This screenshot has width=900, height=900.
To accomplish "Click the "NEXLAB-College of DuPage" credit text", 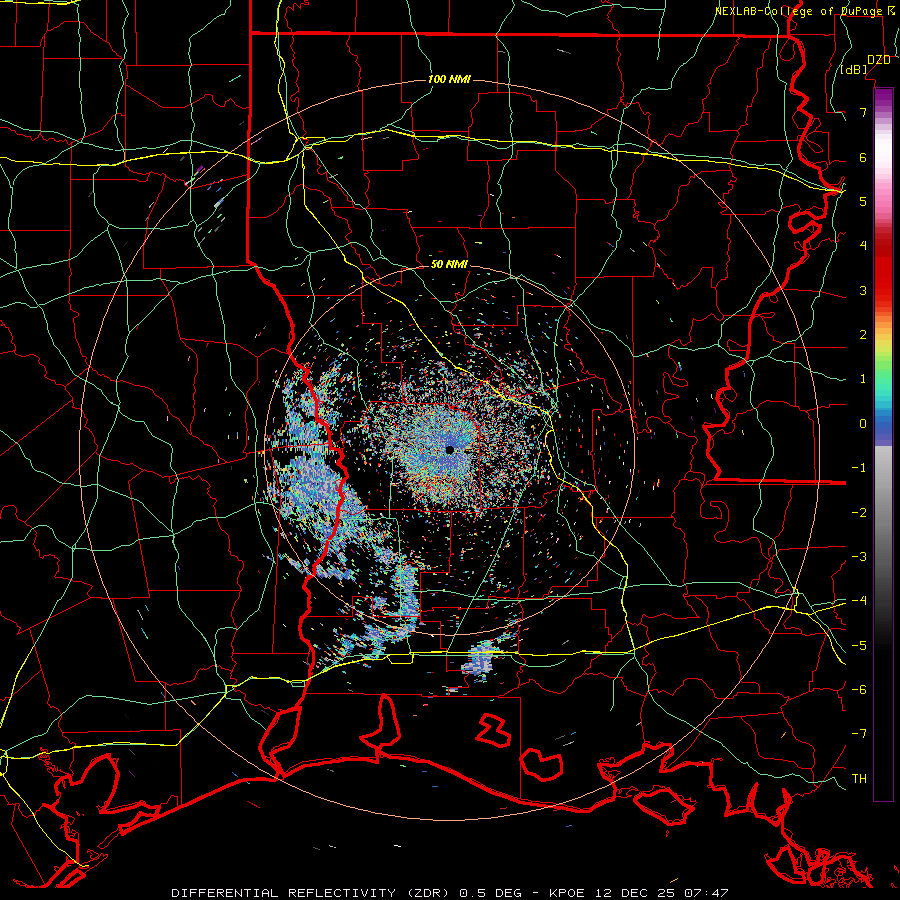I will click(798, 11).
